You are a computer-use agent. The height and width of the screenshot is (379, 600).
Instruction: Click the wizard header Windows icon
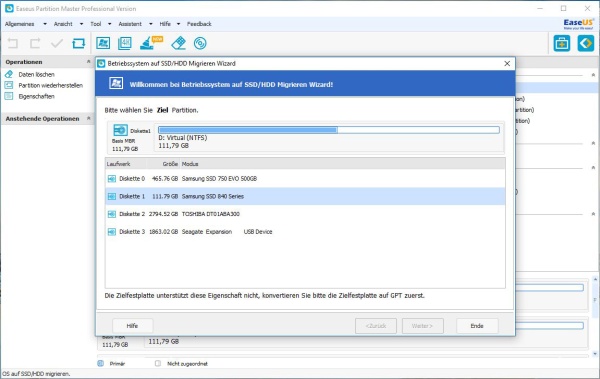pyautogui.click(x=116, y=83)
